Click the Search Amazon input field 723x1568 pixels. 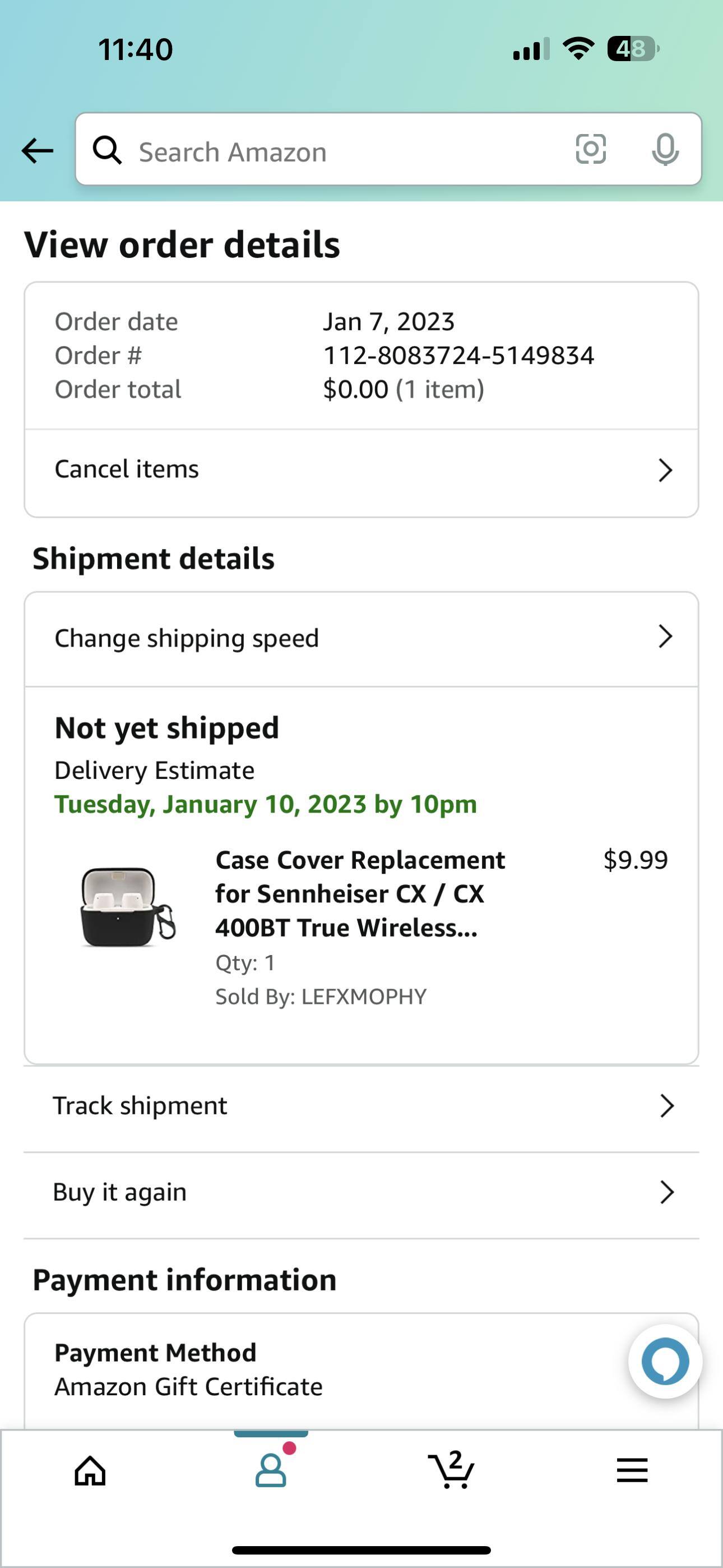pyautogui.click(x=341, y=151)
